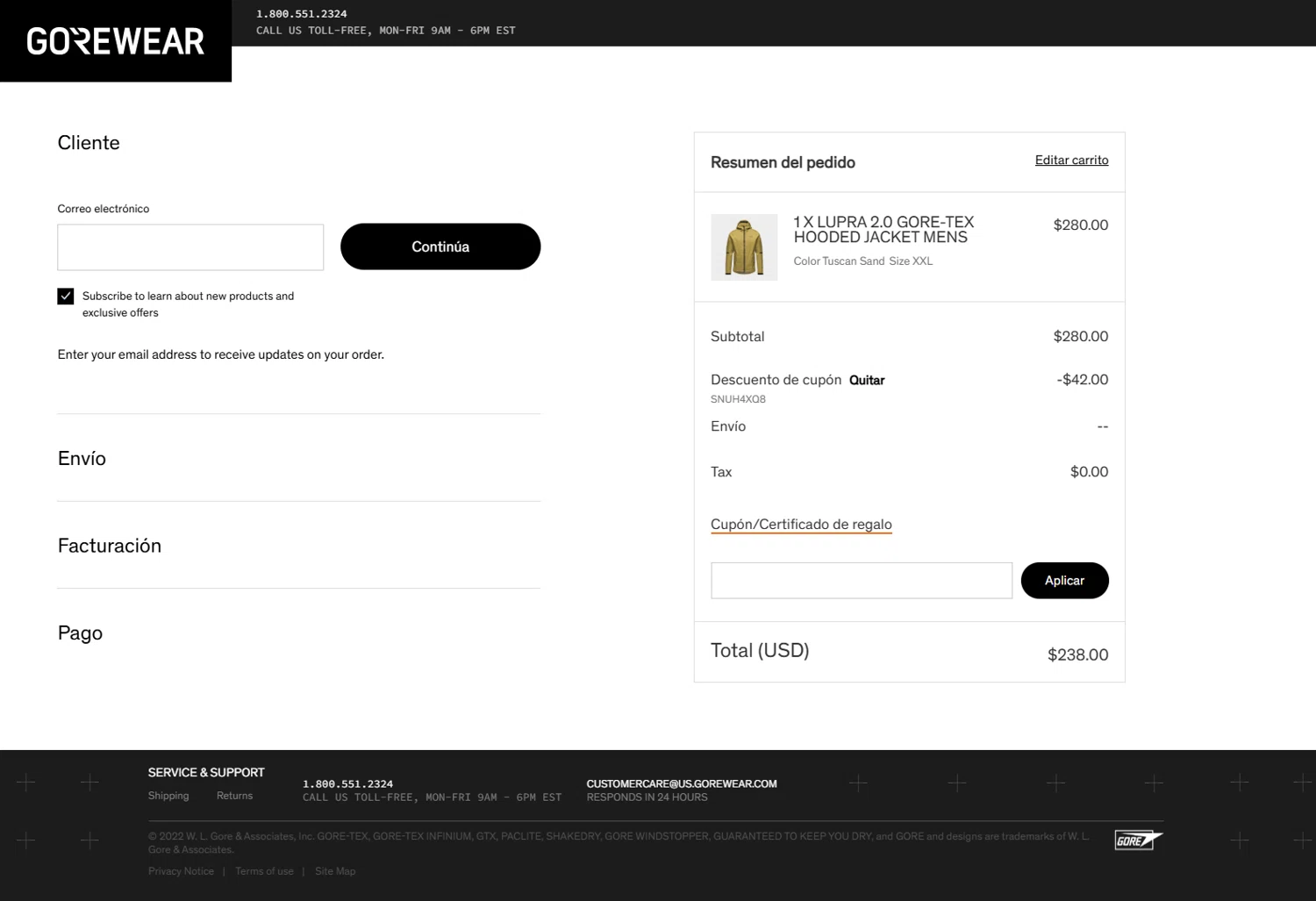Click the header phone number 1.800.551.2324

pyautogui.click(x=302, y=14)
